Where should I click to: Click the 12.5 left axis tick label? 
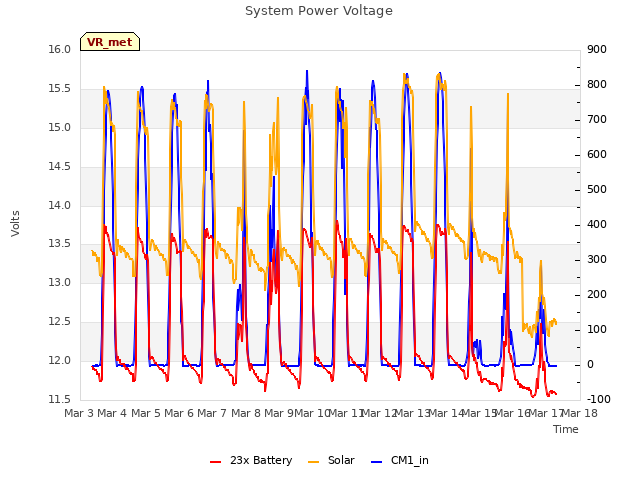[59, 322]
